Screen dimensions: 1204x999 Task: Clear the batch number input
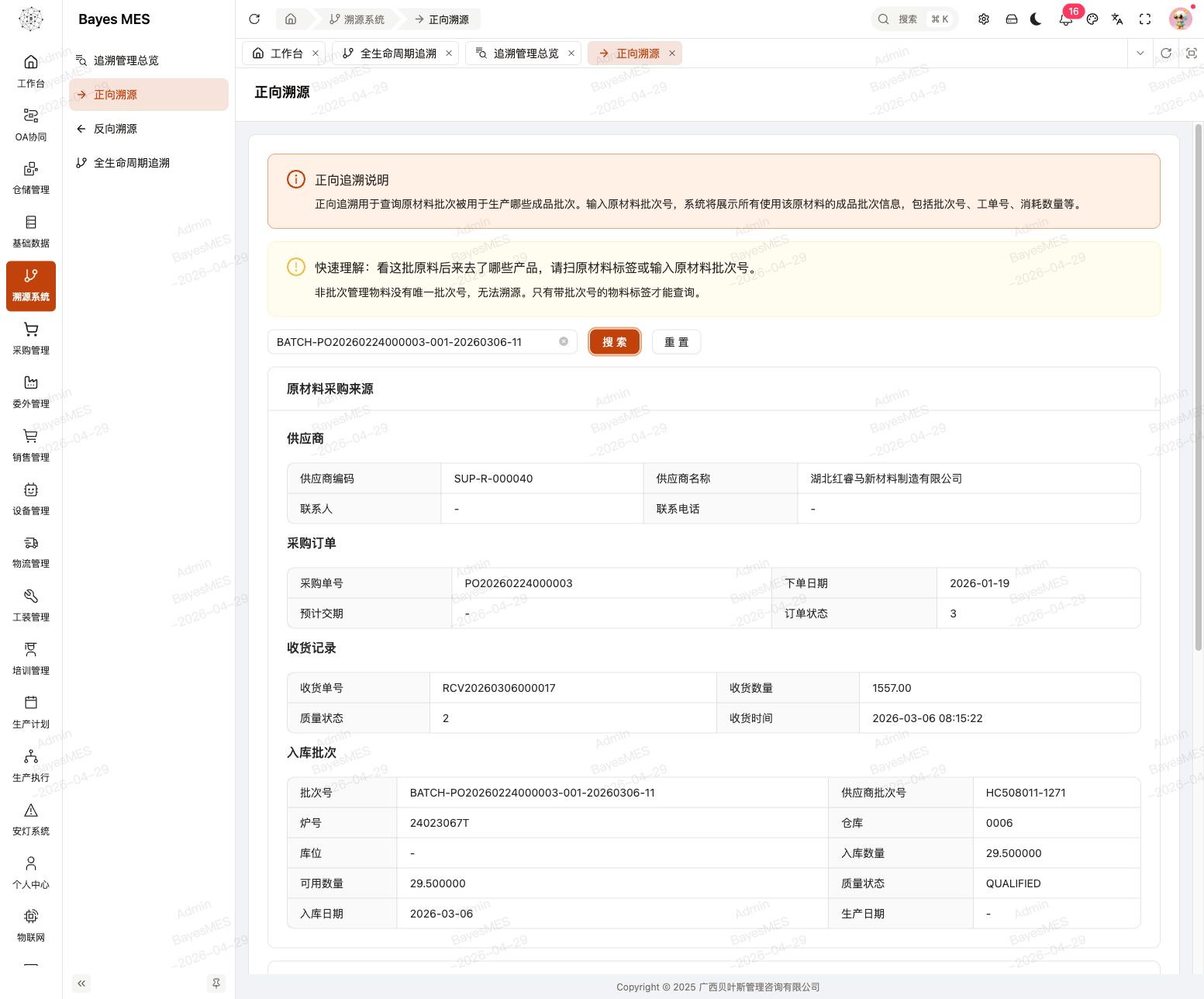coord(564,341)
